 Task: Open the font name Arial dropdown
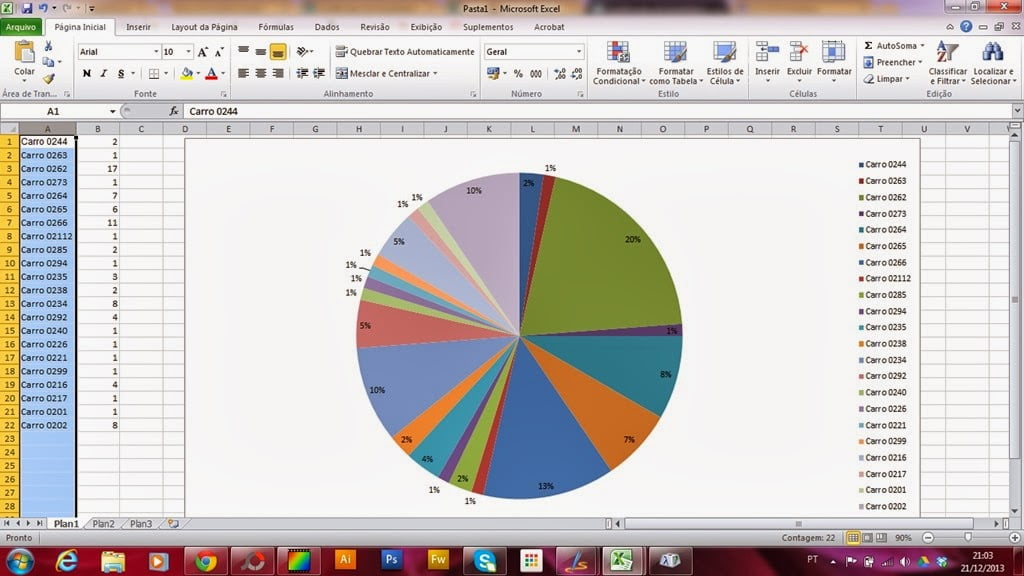156,52
